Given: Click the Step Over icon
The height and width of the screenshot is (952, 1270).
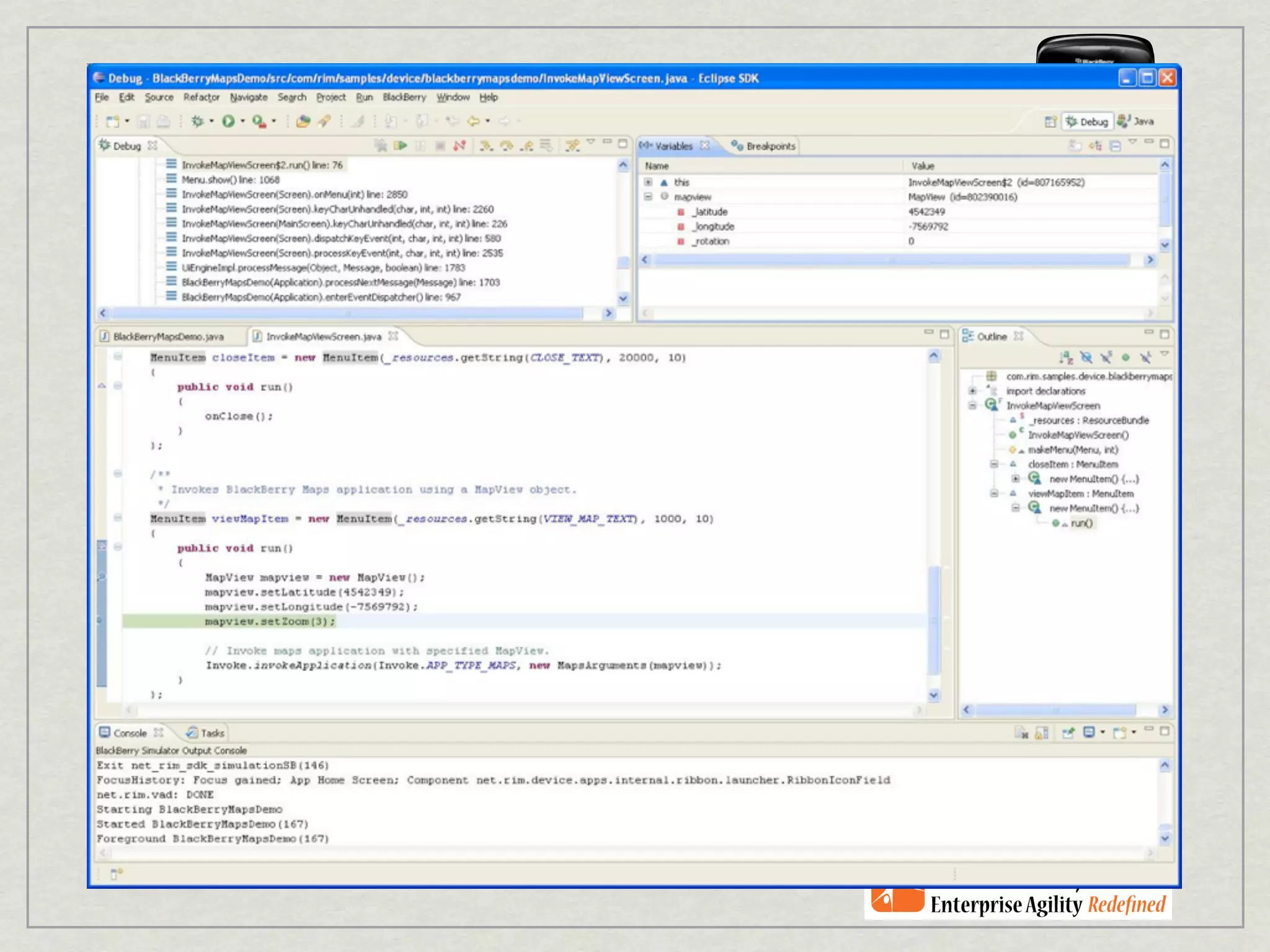Looking at the screenshot, I should point(507,146).
